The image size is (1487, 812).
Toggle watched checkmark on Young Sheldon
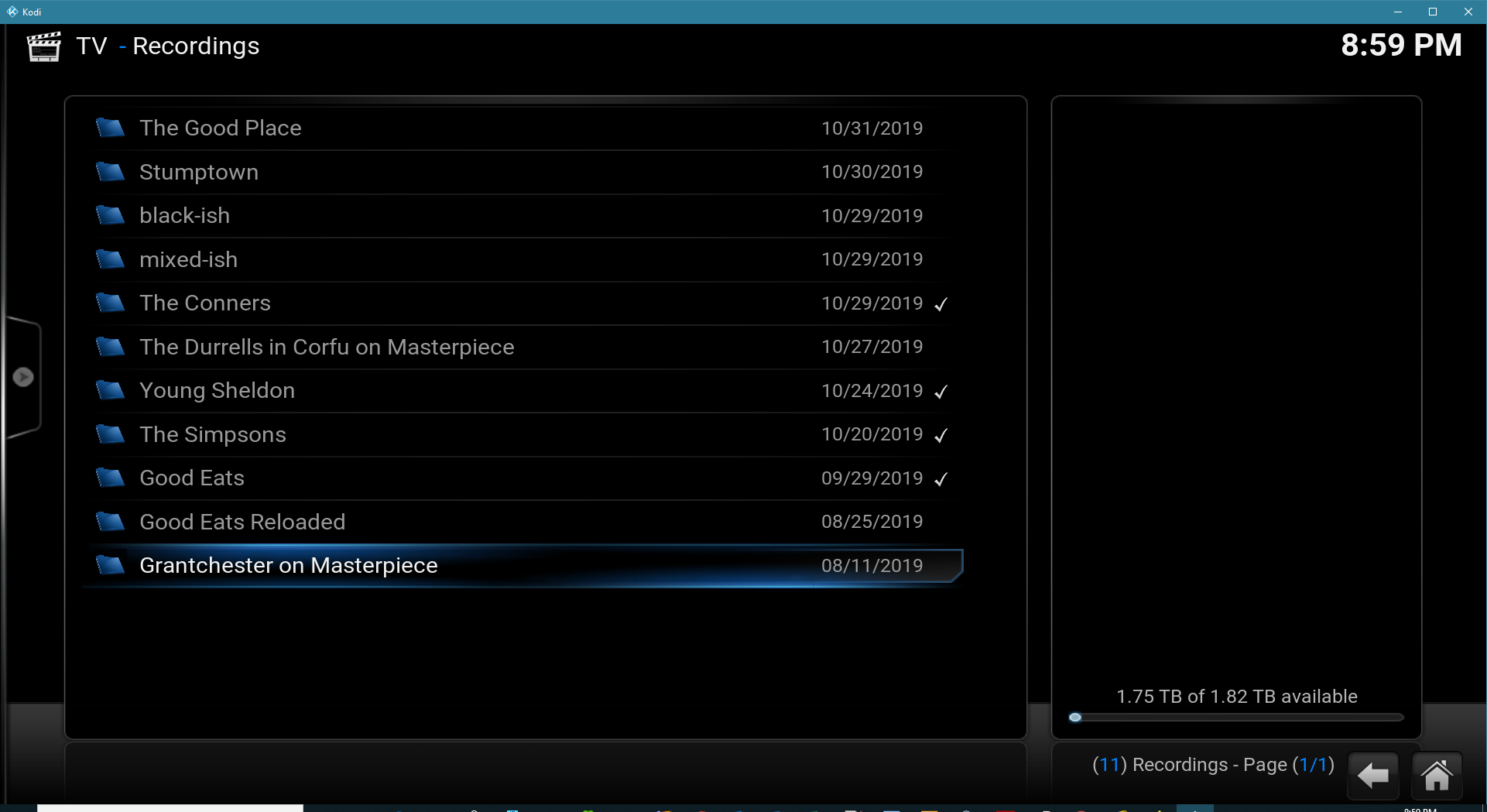(x=941, y=392)
